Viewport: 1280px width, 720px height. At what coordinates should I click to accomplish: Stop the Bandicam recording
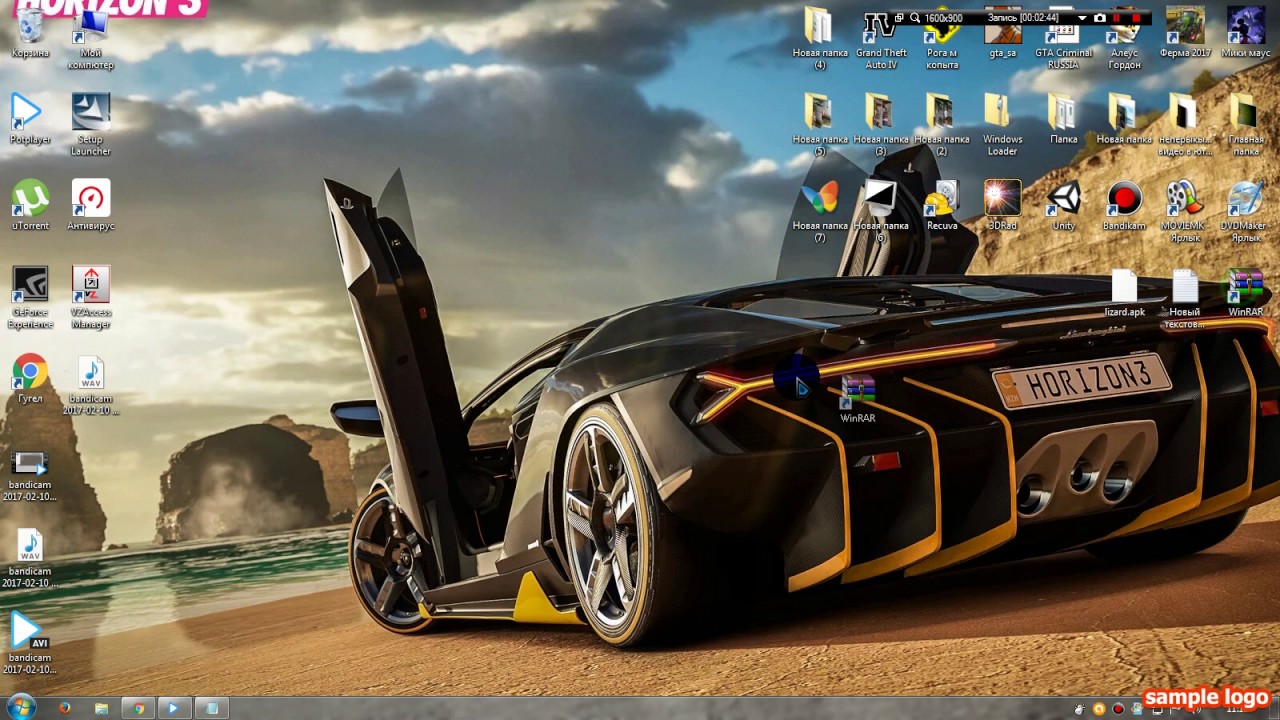coord(1136,18)
